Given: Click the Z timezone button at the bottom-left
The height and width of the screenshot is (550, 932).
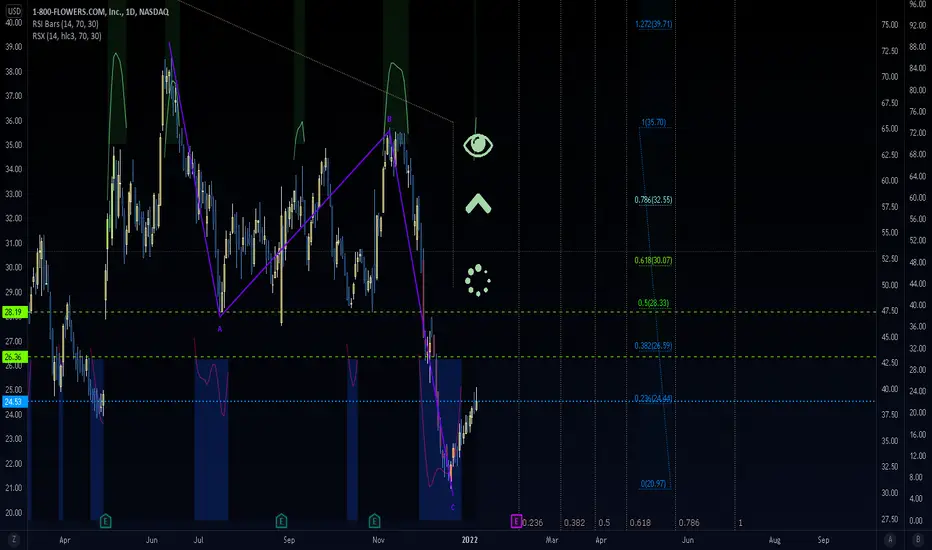Looking at the screenshot, I should 14,540.
